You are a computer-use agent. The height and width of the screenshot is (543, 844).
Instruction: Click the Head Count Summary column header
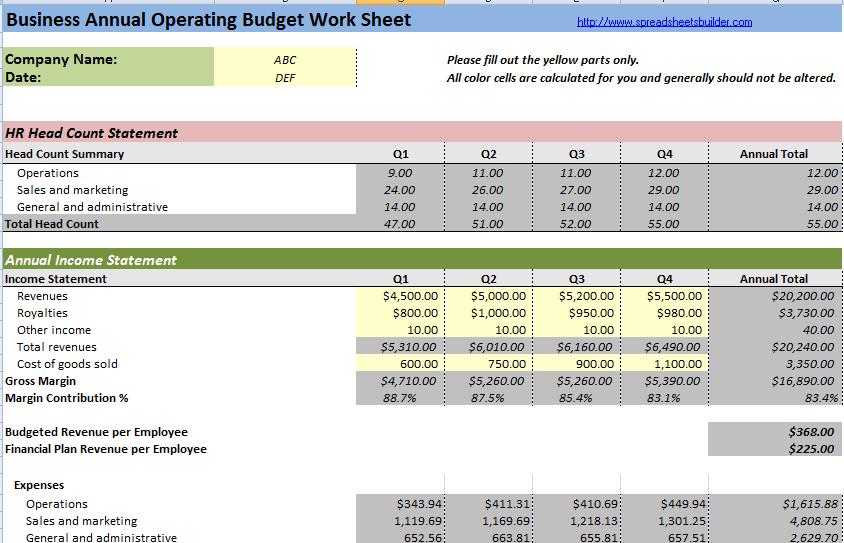point(65,154)
